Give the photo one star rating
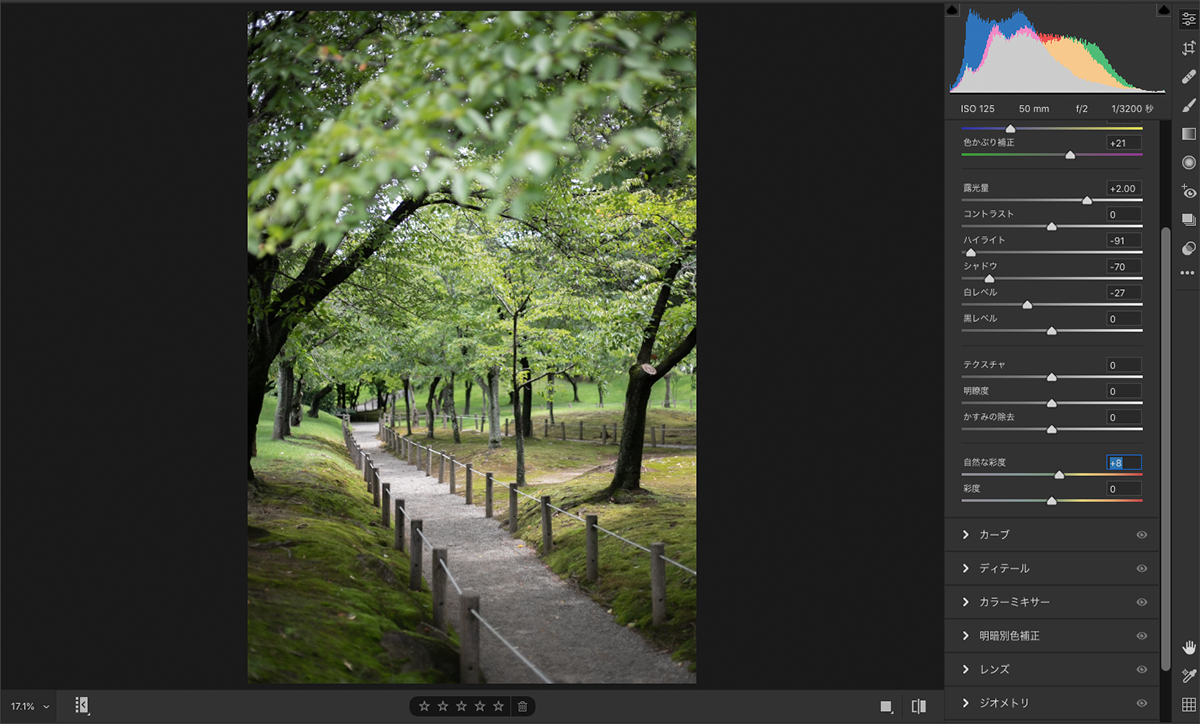Viewport: 1200px width, 724px height. 424,706
